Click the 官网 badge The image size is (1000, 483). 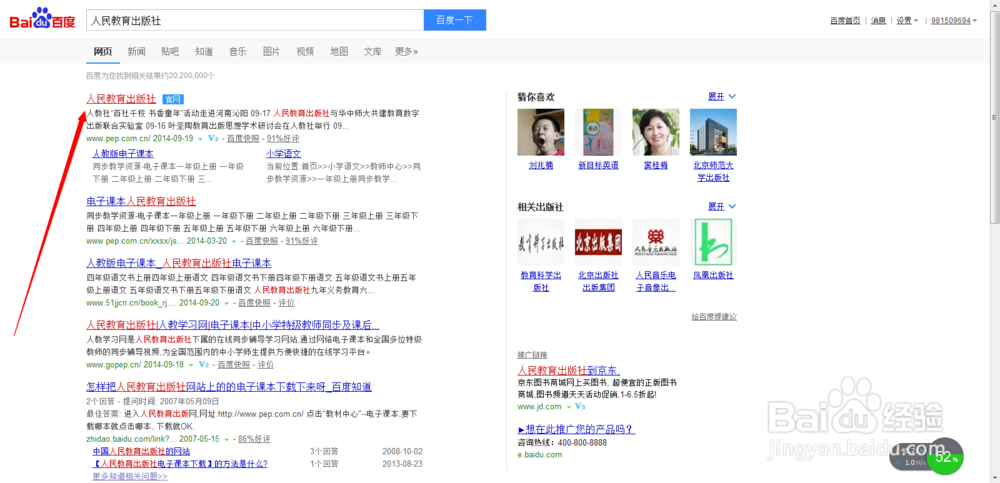coord(173,99)
